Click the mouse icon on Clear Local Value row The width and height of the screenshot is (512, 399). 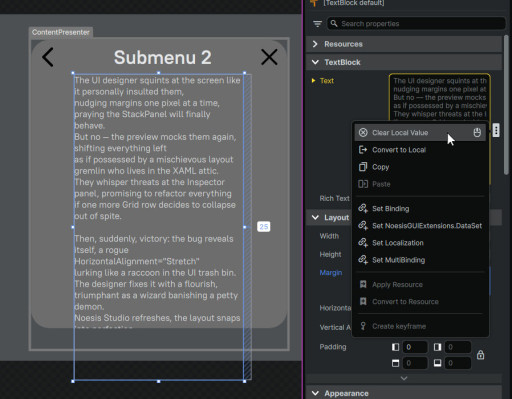pos(477,132)
